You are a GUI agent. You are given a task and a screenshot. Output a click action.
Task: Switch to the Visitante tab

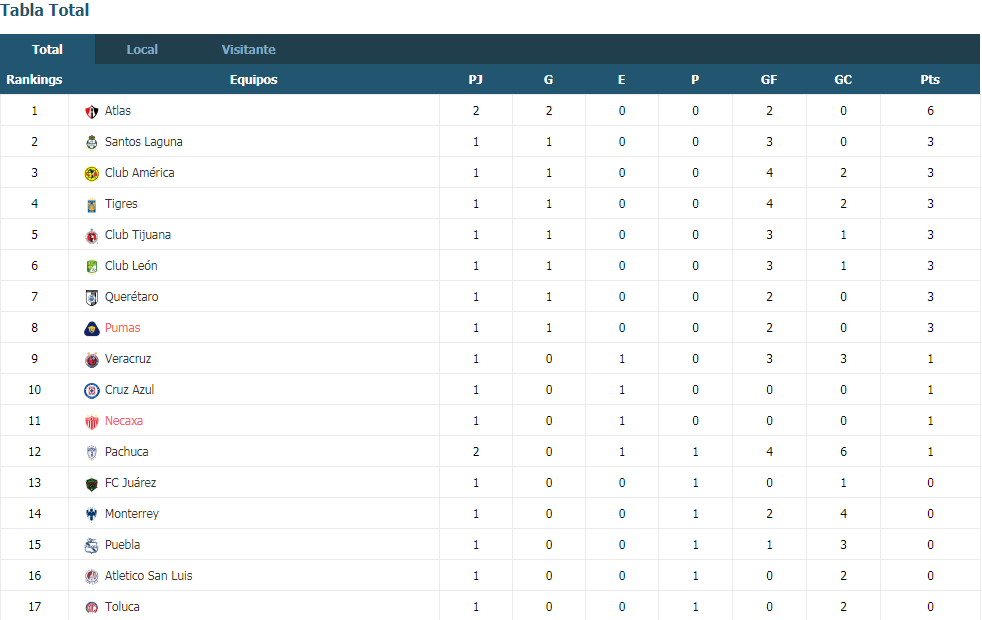point(249,49)
